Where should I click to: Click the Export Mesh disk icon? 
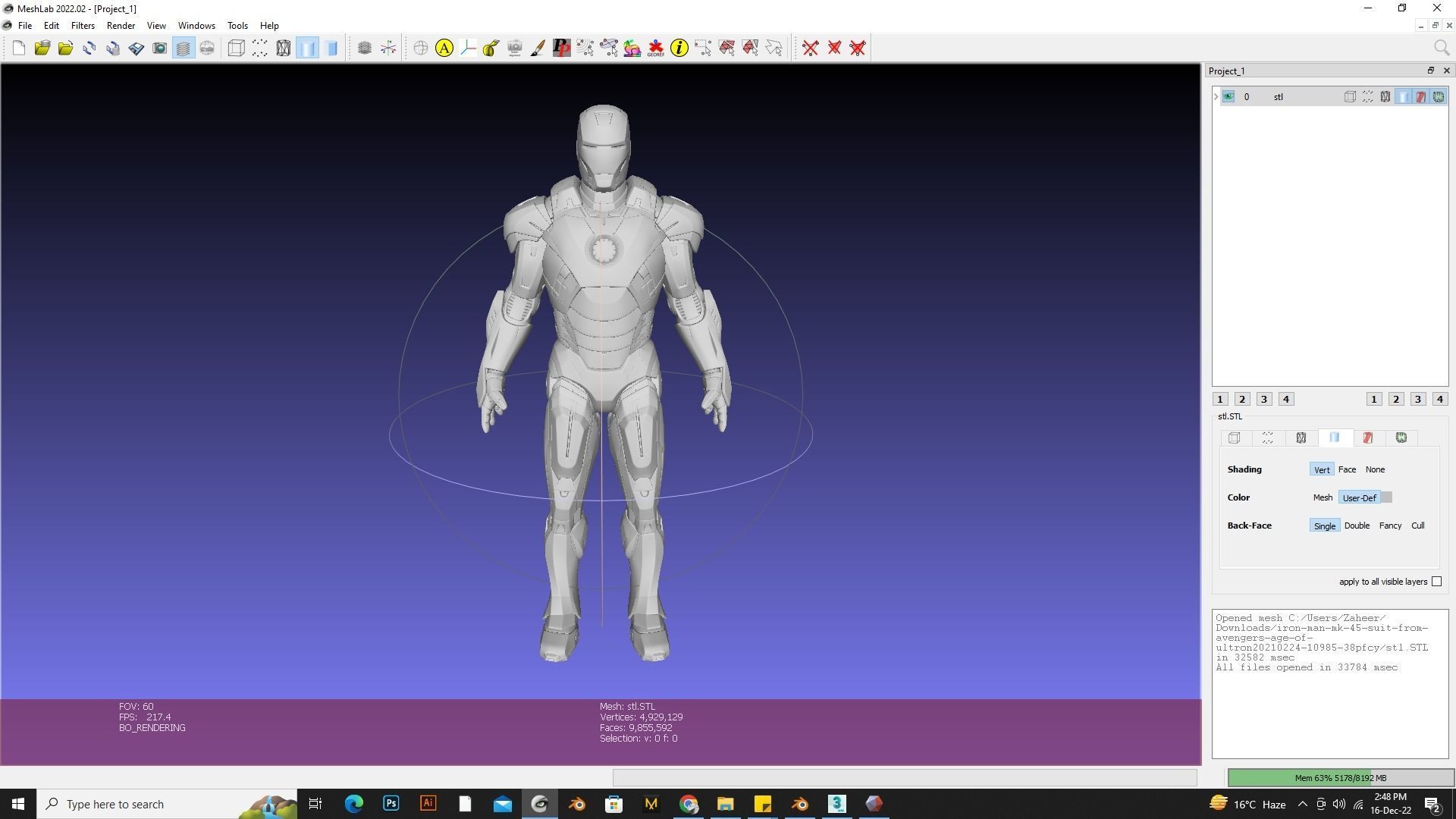[x=136, y=49]
